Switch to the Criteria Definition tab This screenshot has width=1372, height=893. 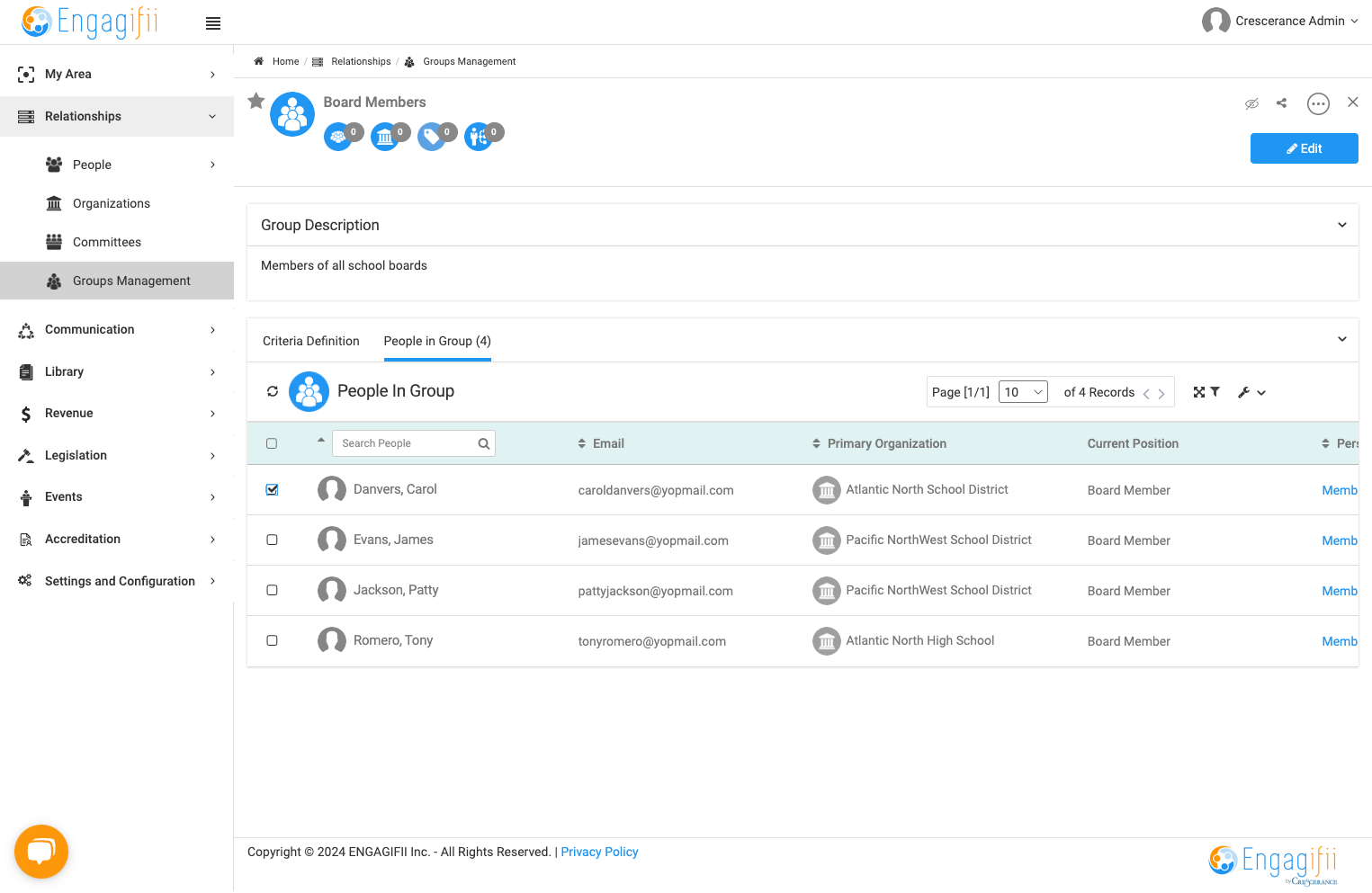coord(311,341)
